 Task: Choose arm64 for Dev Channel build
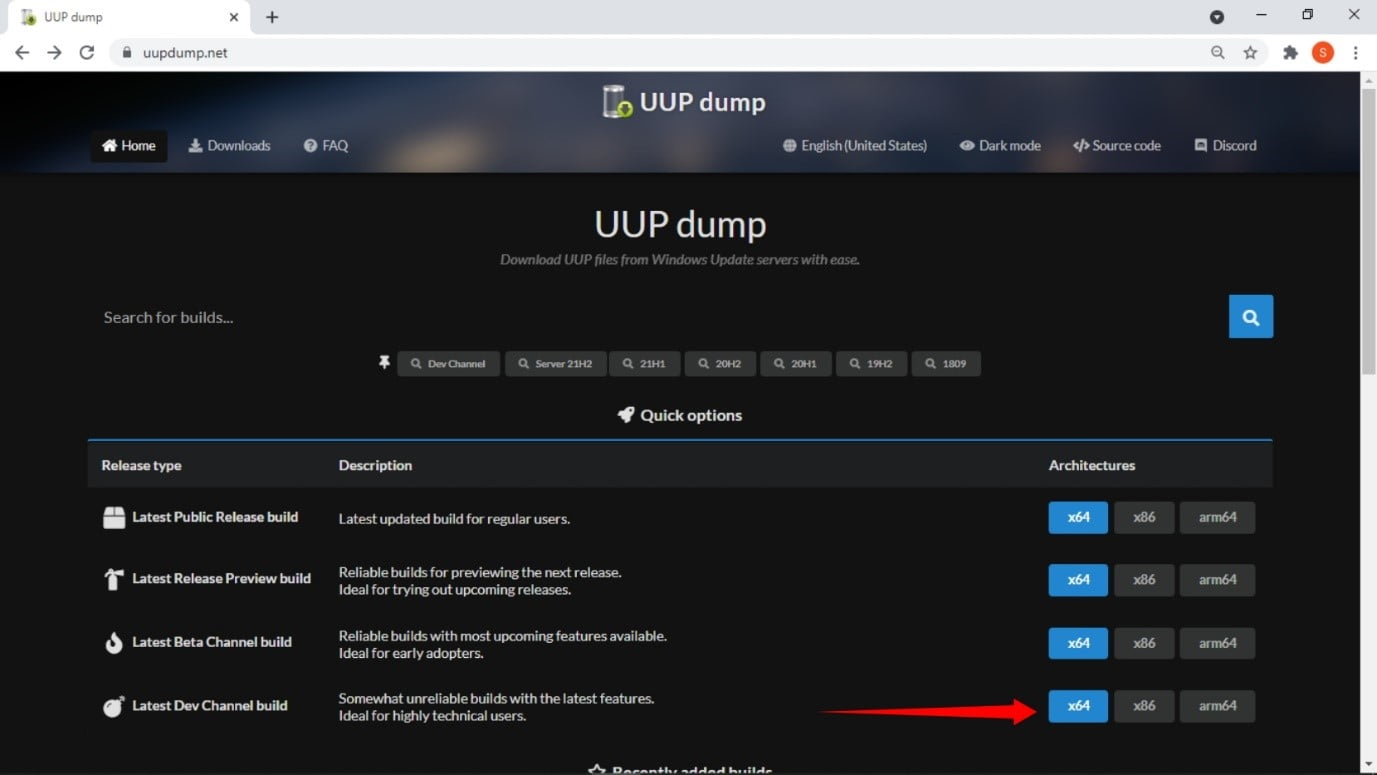1217,706
